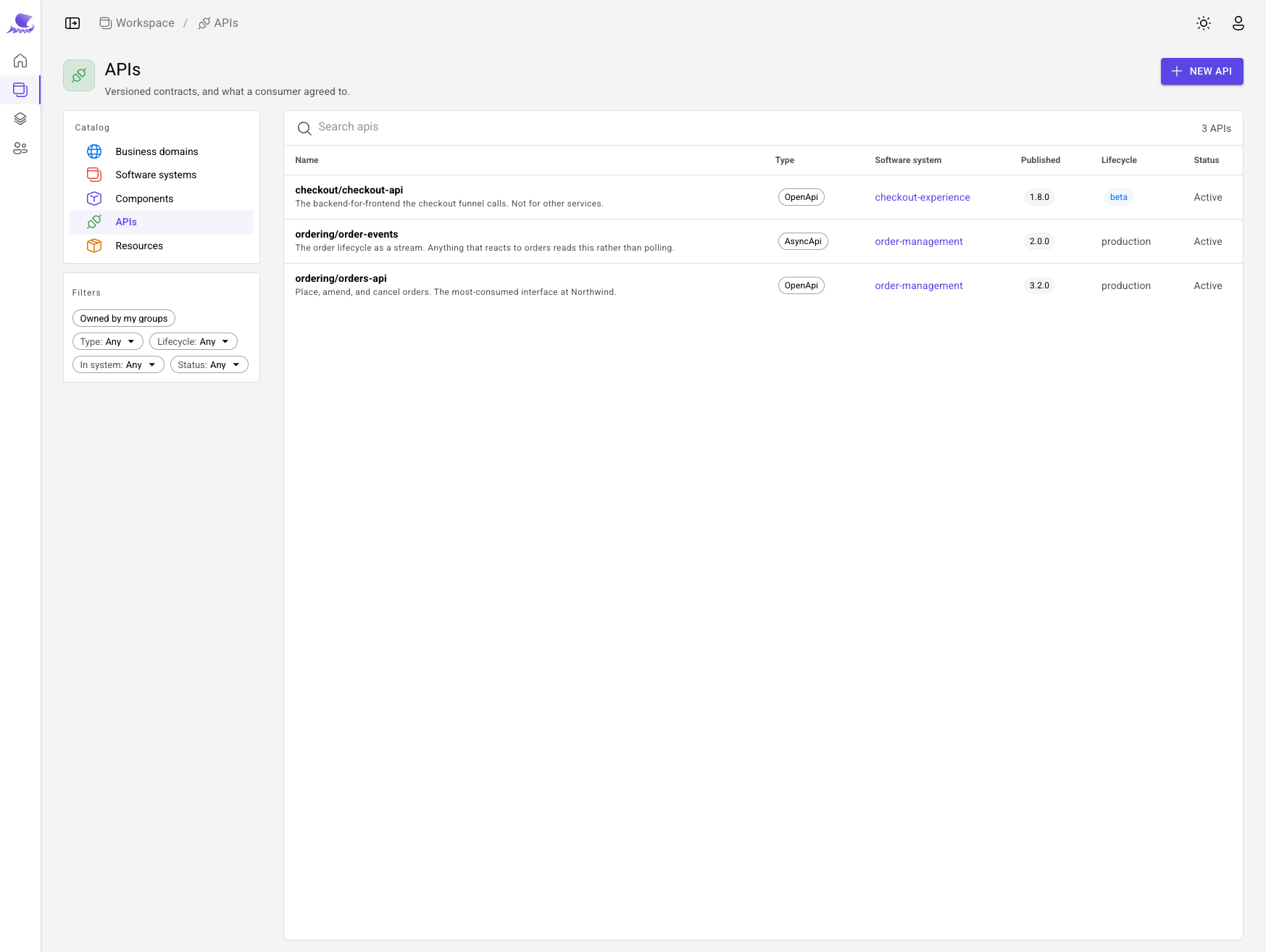Select Software systems in the catalog

click(162, 175)
